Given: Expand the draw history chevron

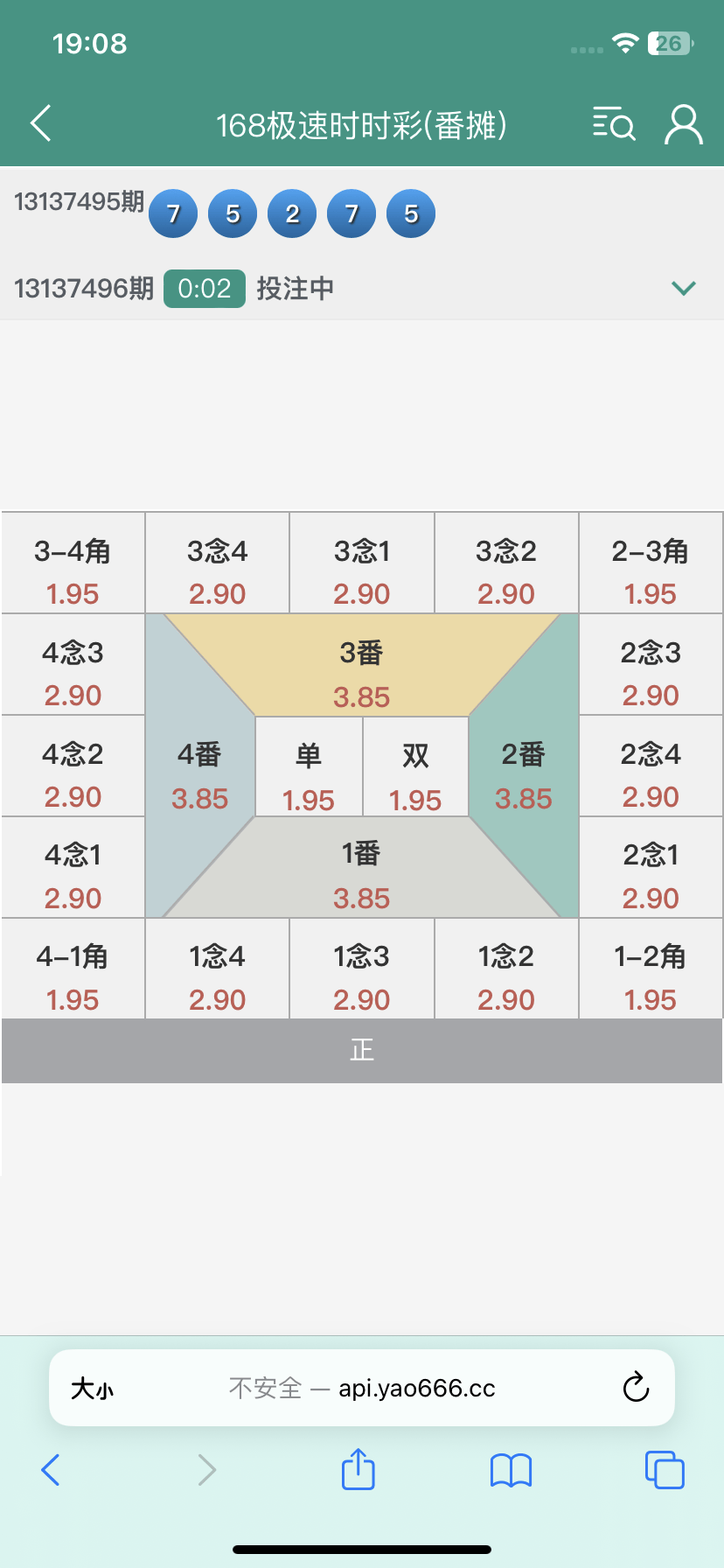Looking at the screenshot, I should (x=683, y=288).
